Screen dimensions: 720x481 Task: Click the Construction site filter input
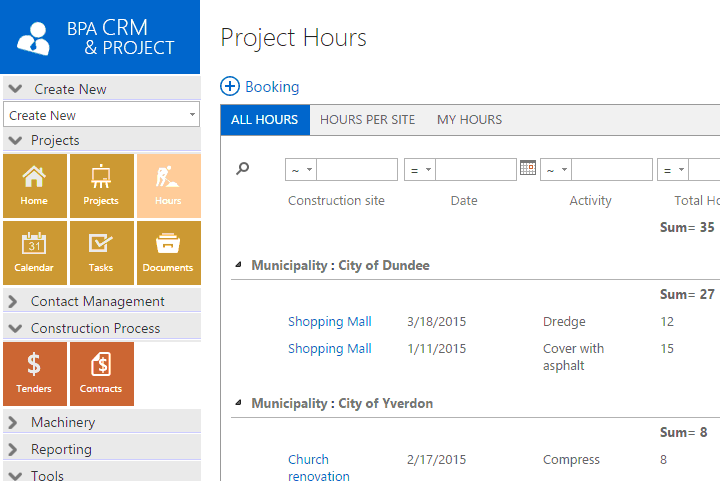(357, 169)
